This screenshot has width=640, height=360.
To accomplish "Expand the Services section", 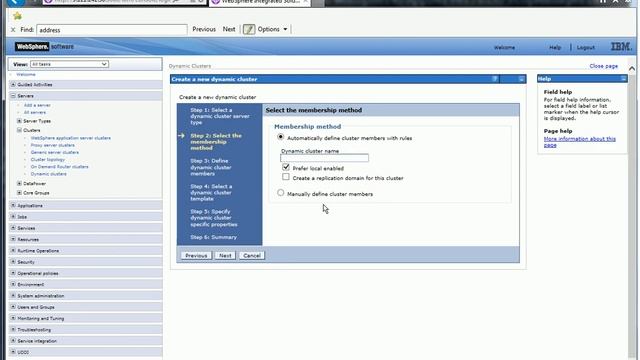I will coord(13,228).
